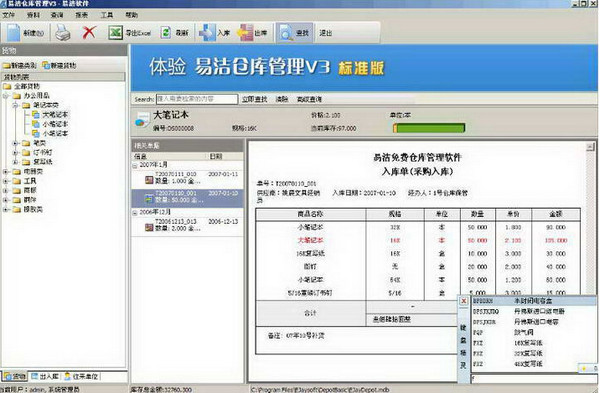
Task: Switch to the 出入库 bottom tab
Action: point(45,377)
